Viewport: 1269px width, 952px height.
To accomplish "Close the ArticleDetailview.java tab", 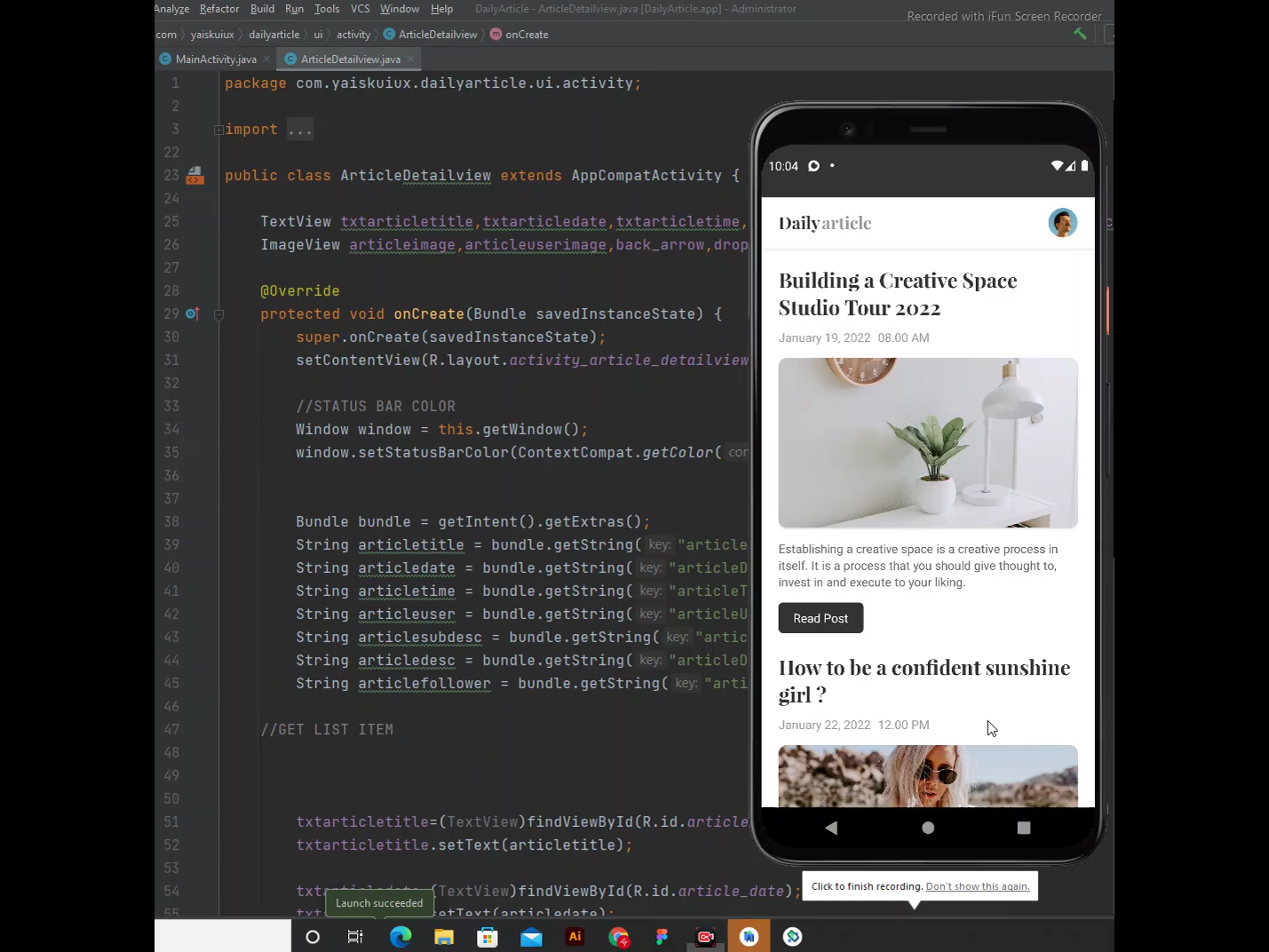I will click(410, 59).
